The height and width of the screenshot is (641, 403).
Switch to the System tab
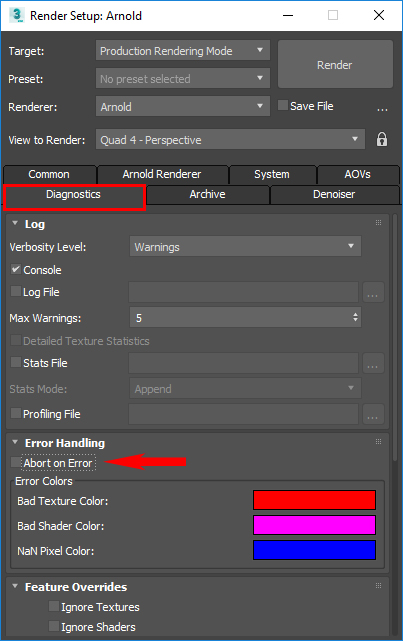(272, 175)
